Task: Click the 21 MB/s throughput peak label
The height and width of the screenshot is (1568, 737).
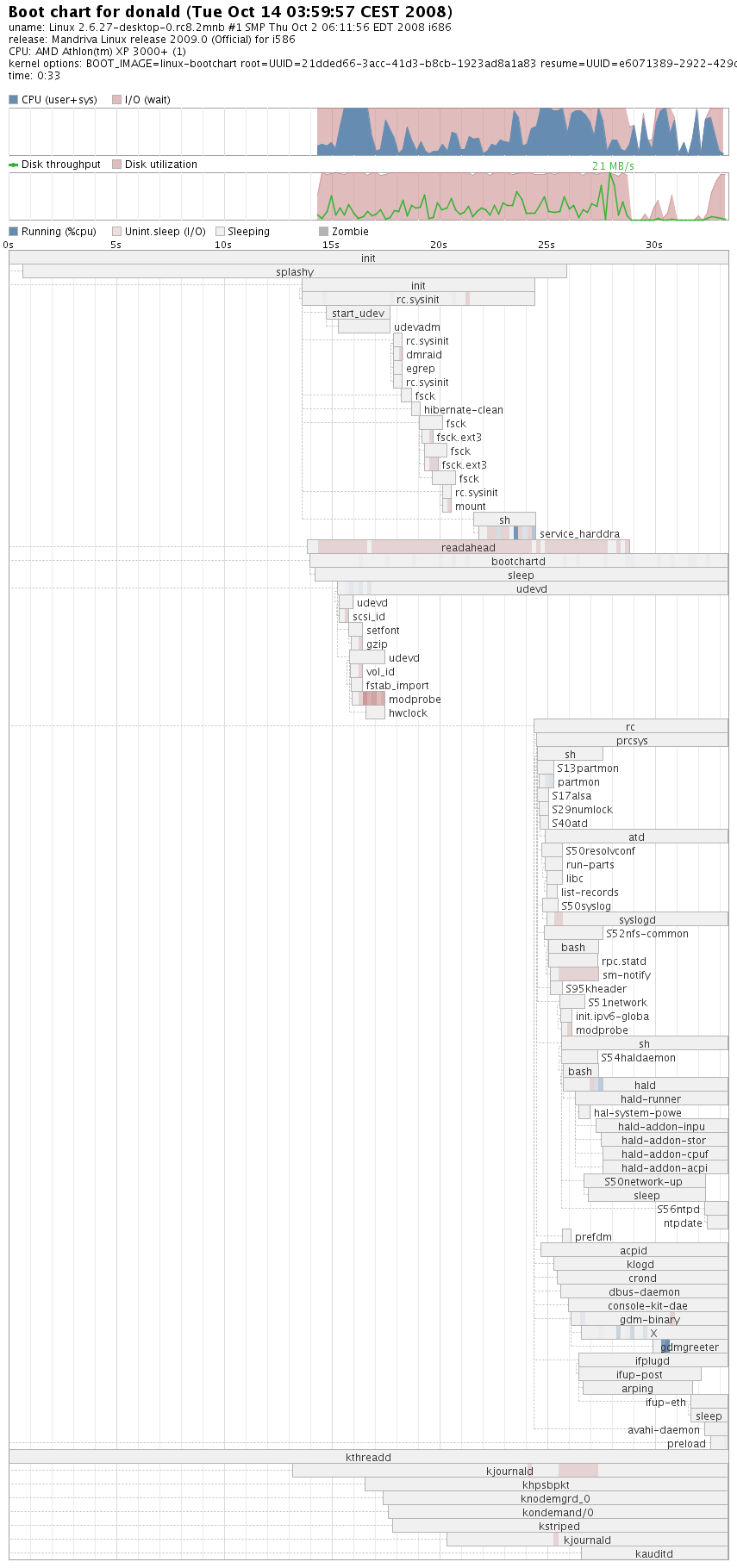Action: 613,166
